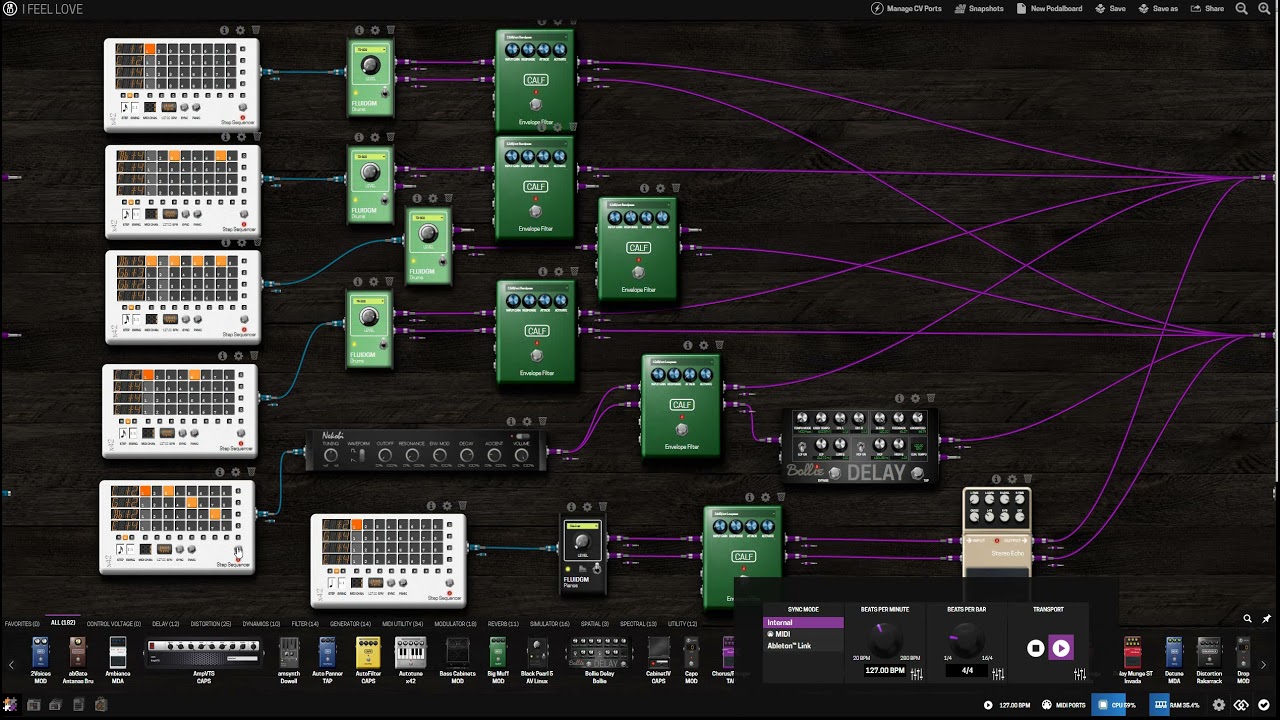The height and width of the screenshot is (720, 1280).
Task: Click the 4/4 beats per bar field
Action: [x=967, y=670]
